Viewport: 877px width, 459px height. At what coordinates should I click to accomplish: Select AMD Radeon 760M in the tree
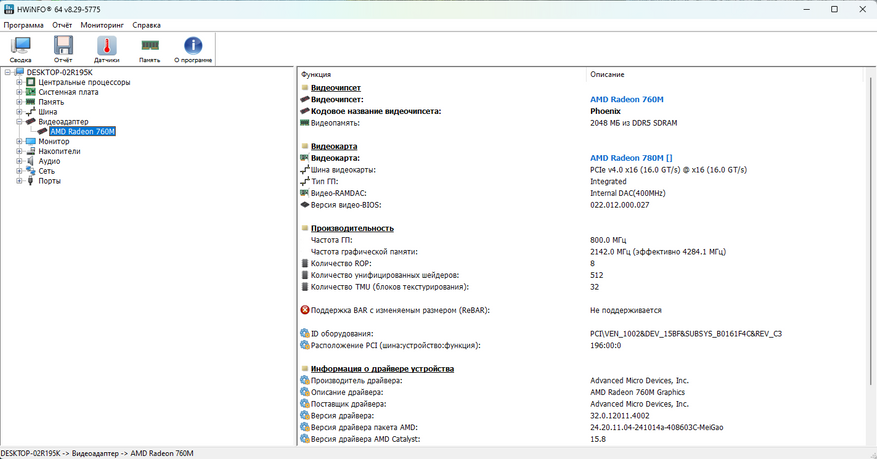coord(82,132)
